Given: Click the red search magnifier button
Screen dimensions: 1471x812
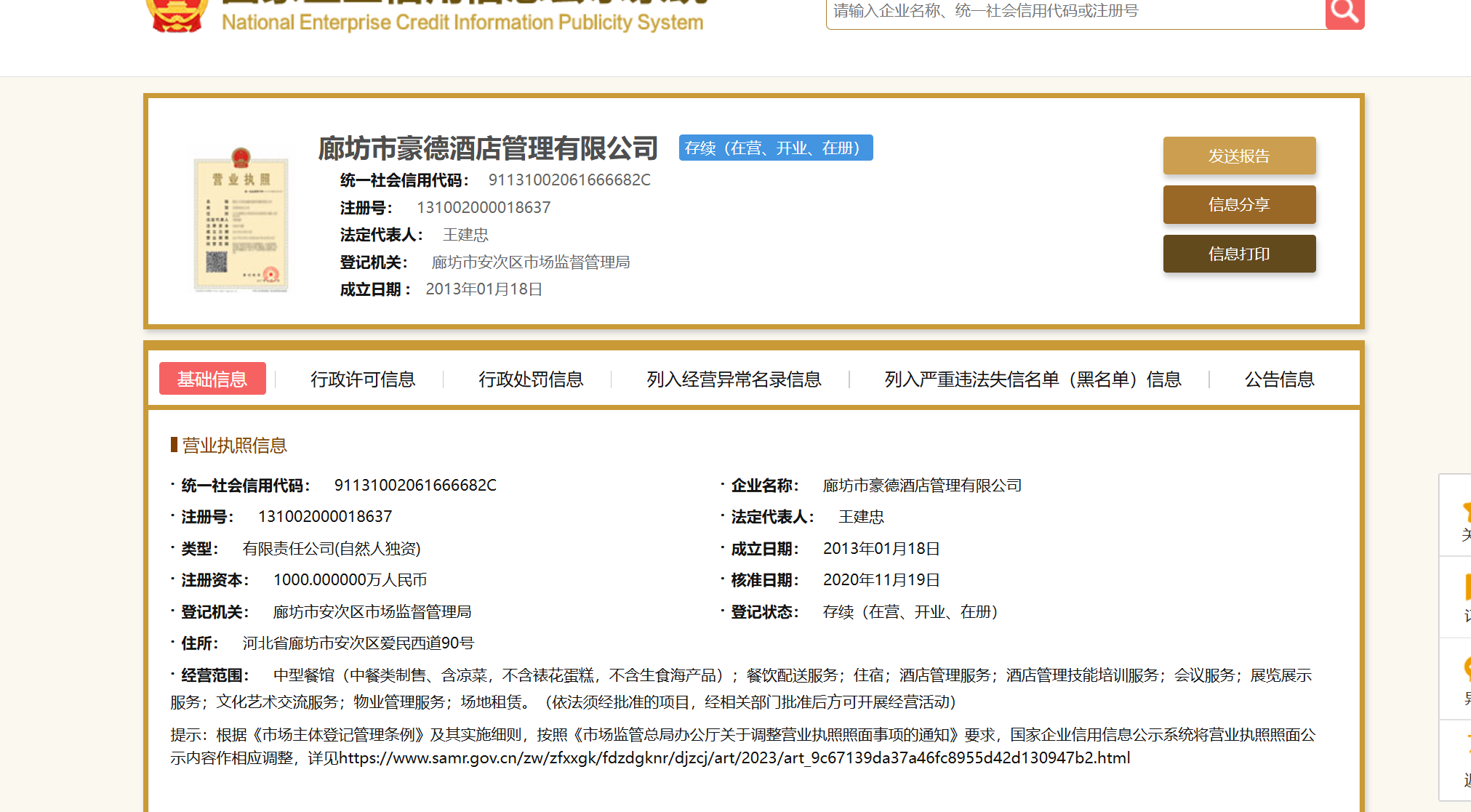Looking at the screenshot, I should [1344, 12].
